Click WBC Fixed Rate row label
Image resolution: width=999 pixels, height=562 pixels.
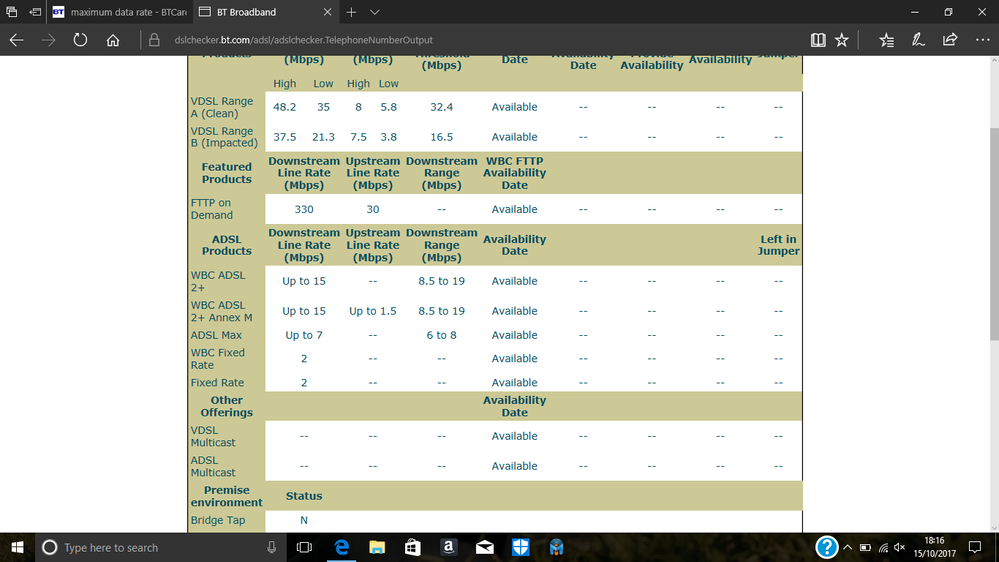[x=217, y=359]
